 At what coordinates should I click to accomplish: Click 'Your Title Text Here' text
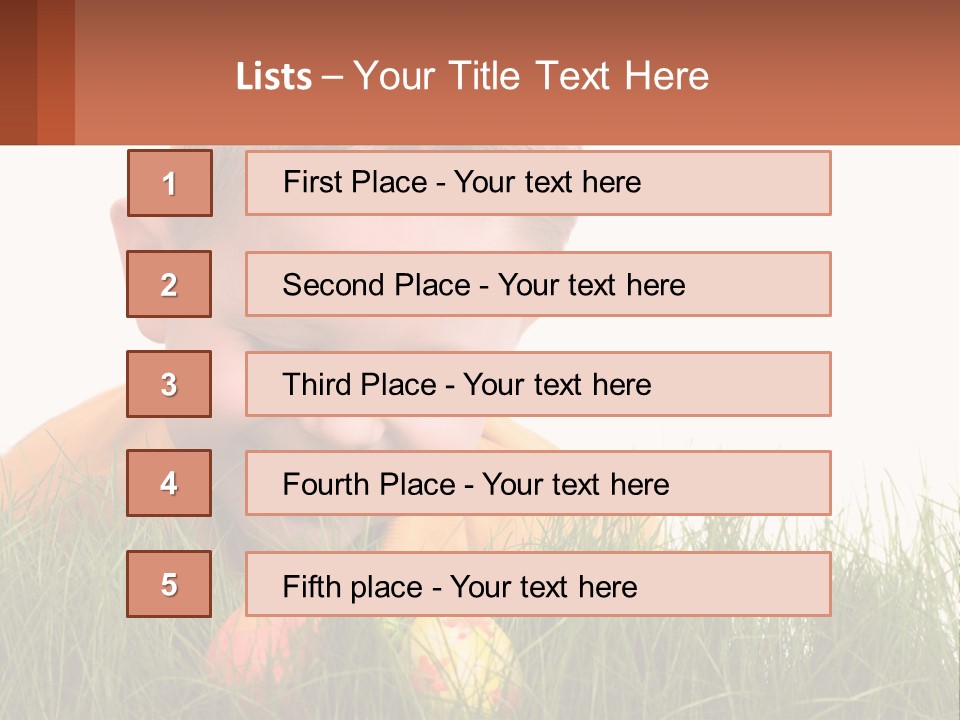pyautogui.click(x=531, y=76)
